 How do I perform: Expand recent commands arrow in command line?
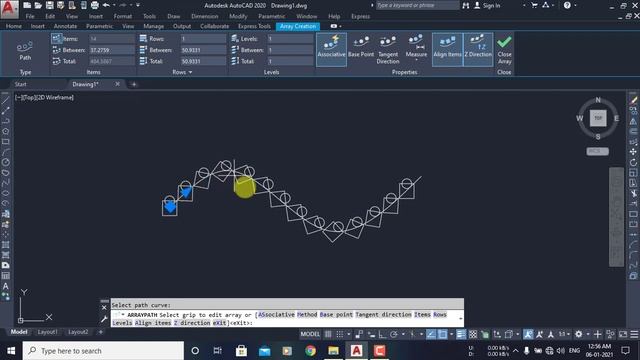click(x=460, y=318)
